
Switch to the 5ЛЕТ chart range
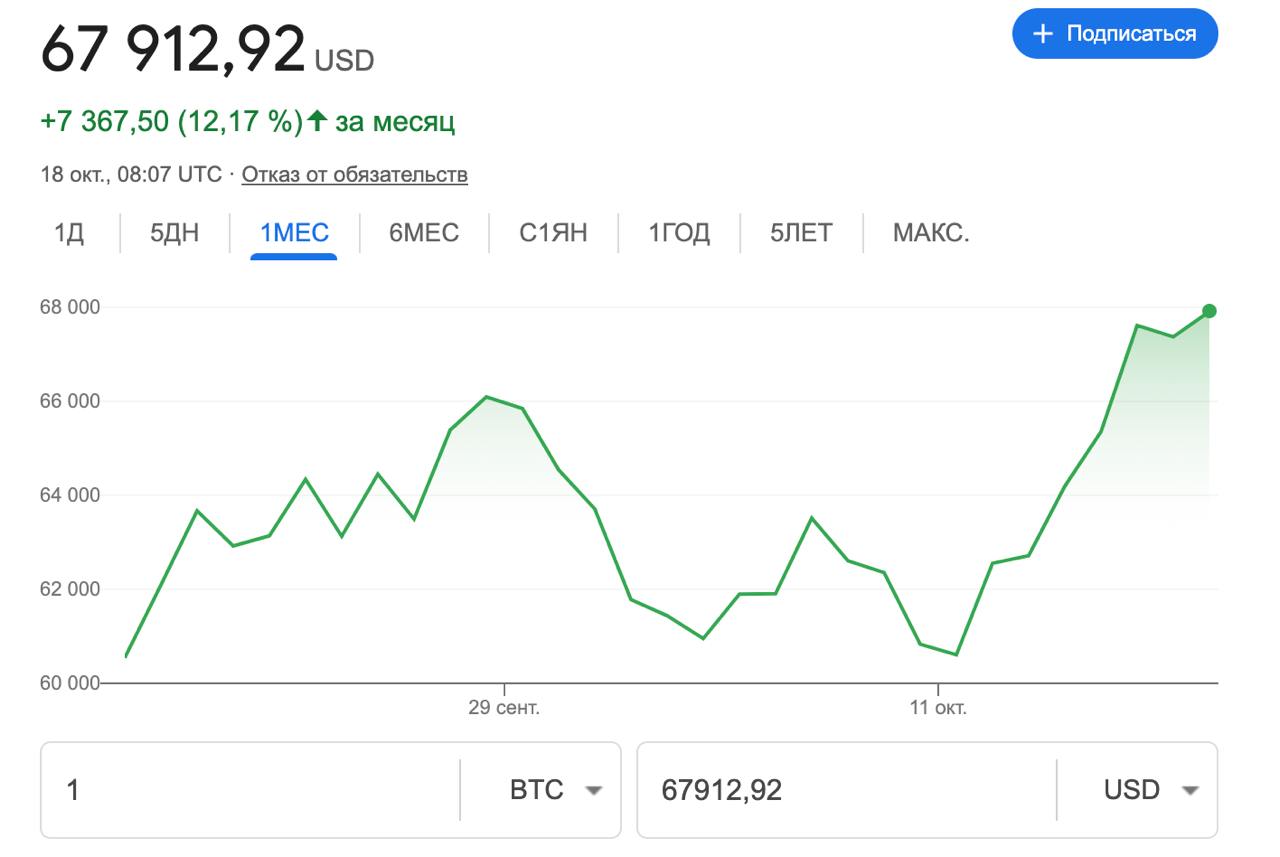(801, 233)
